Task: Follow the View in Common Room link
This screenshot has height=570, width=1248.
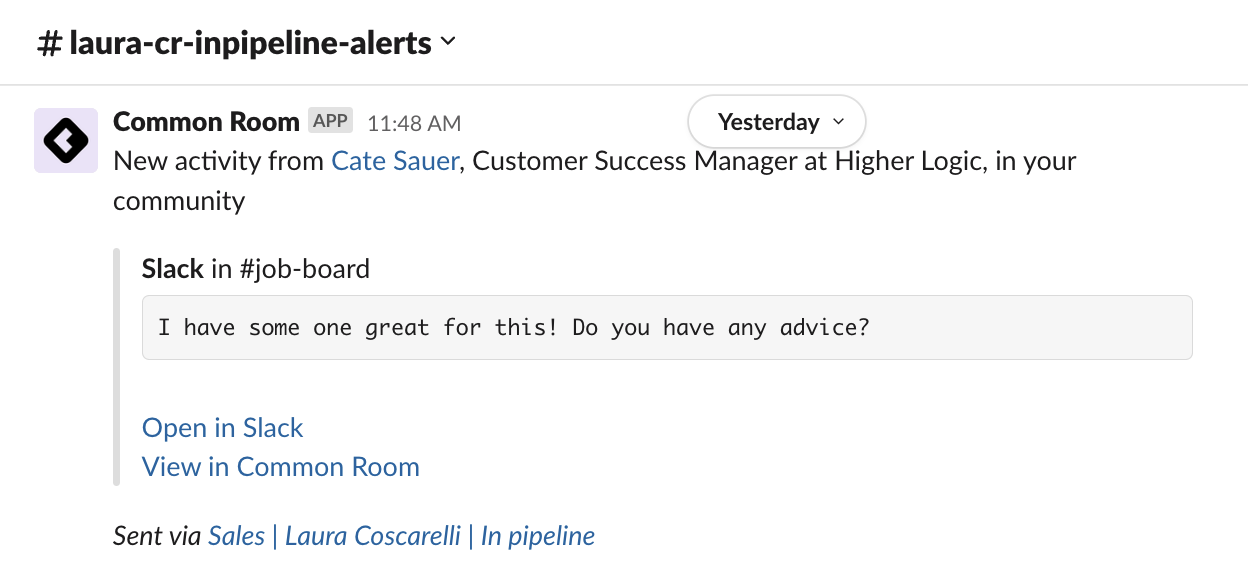Action: pos(280,467)
